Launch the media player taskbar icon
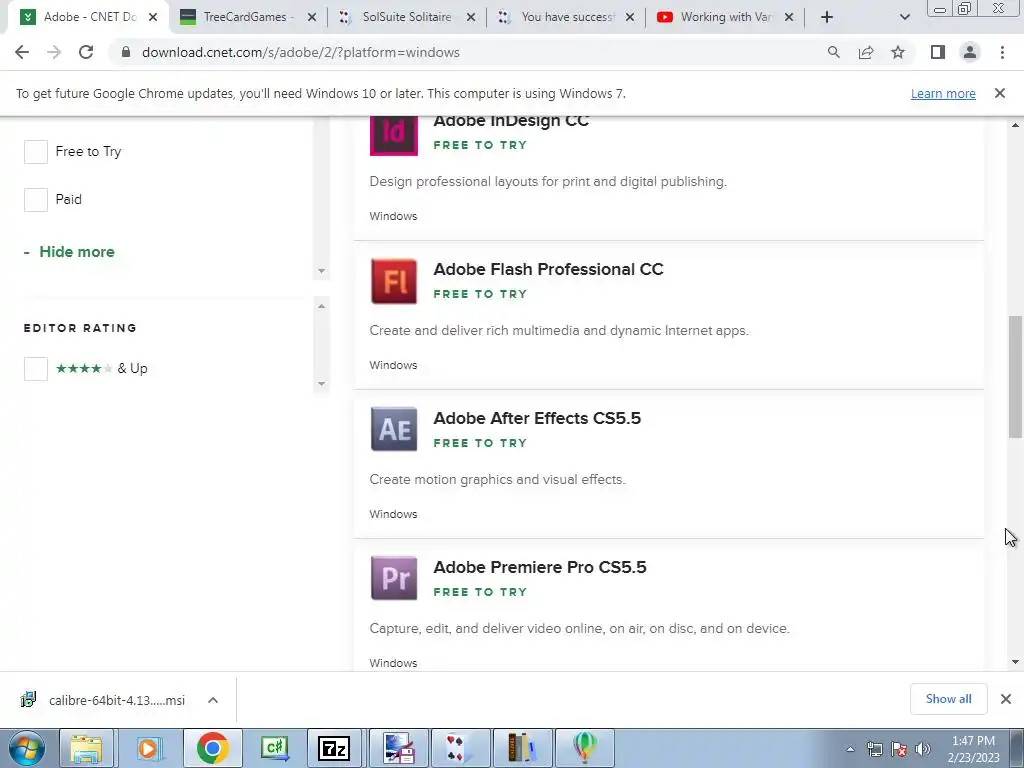1024x768 pixels. point(149,748)
